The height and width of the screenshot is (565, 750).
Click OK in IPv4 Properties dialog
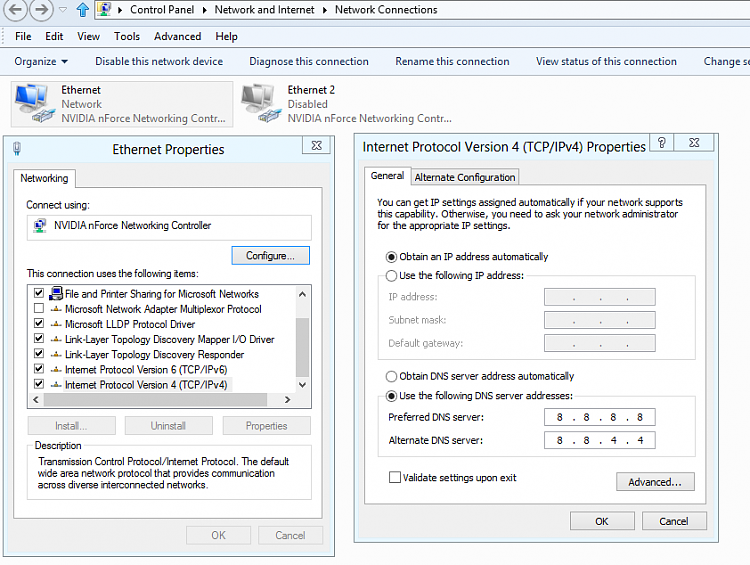[x=602, y=521]
